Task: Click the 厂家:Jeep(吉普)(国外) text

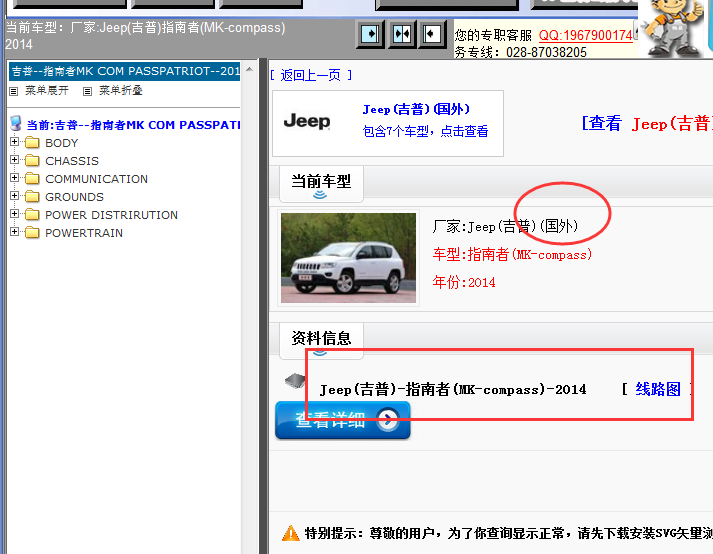Action: [505, 226]
